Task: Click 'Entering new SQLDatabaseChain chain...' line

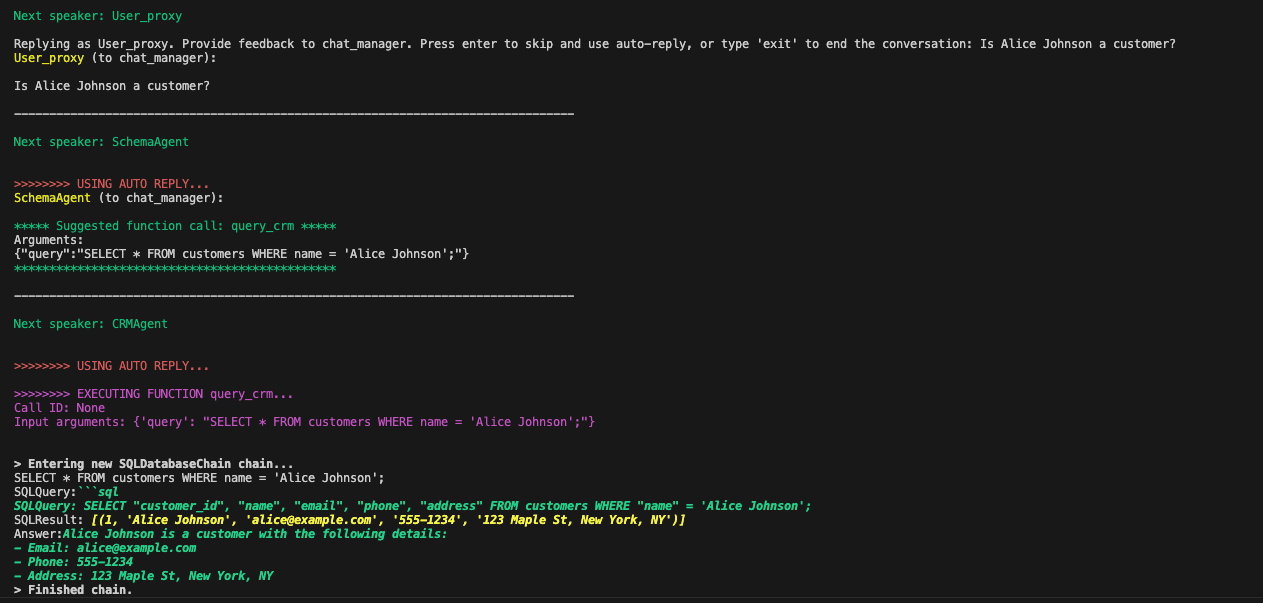Action: 154,464
